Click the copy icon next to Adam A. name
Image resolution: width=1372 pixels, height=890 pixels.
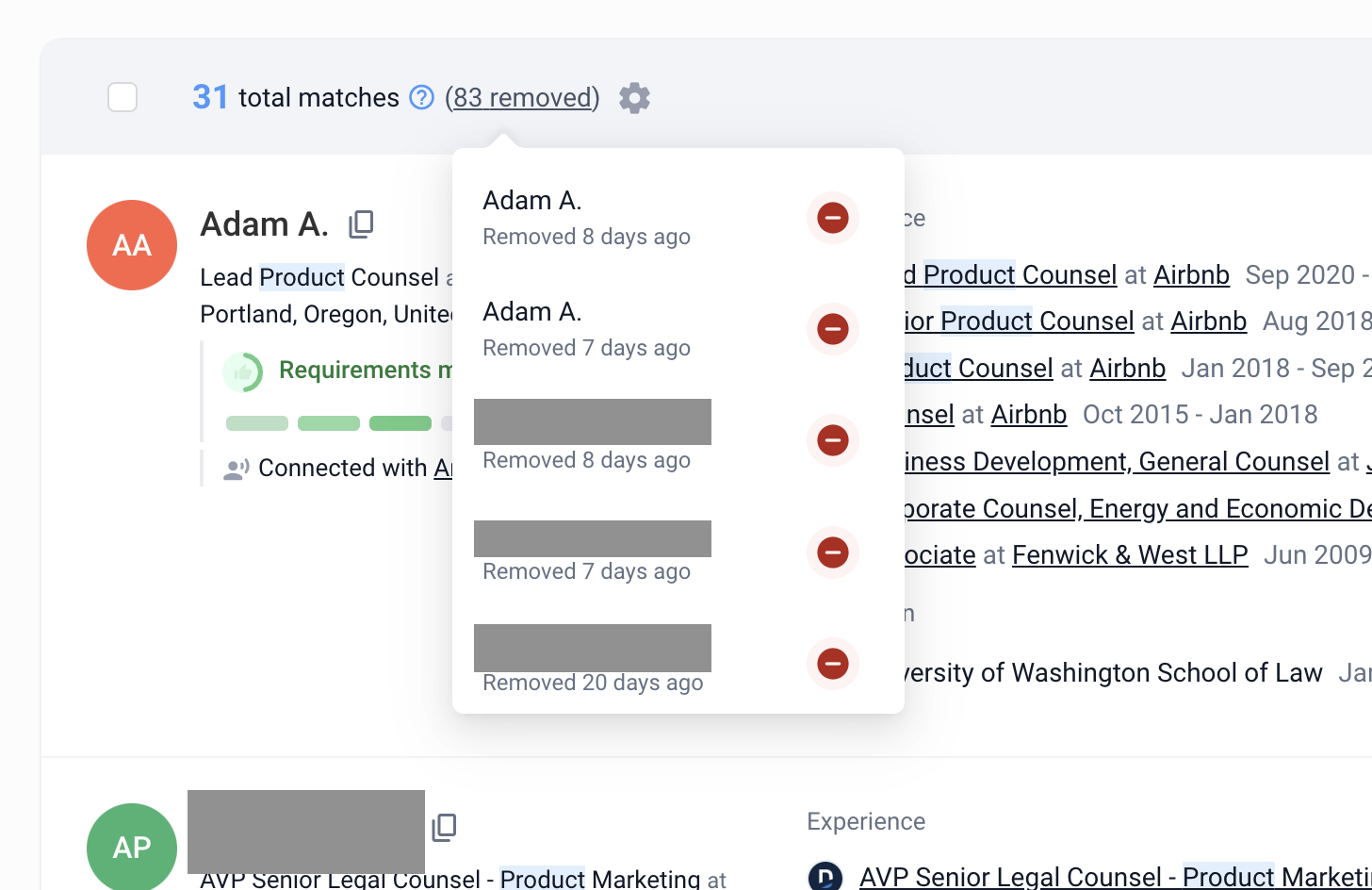point(361,223)
